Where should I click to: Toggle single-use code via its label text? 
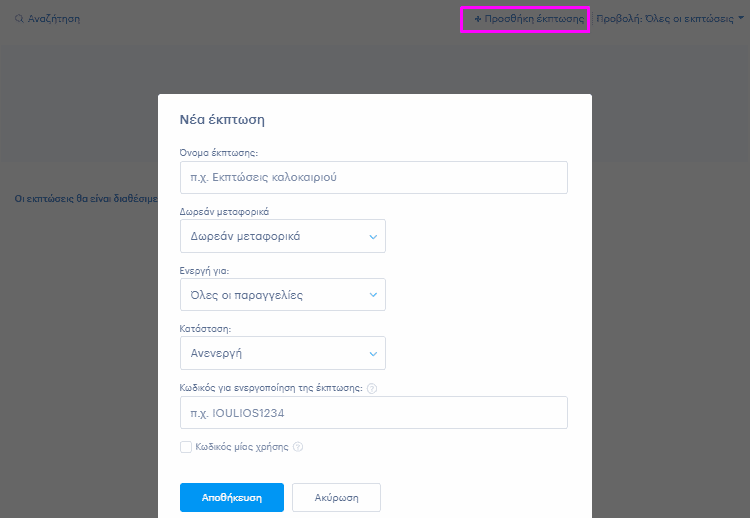(x=242, y=447)
